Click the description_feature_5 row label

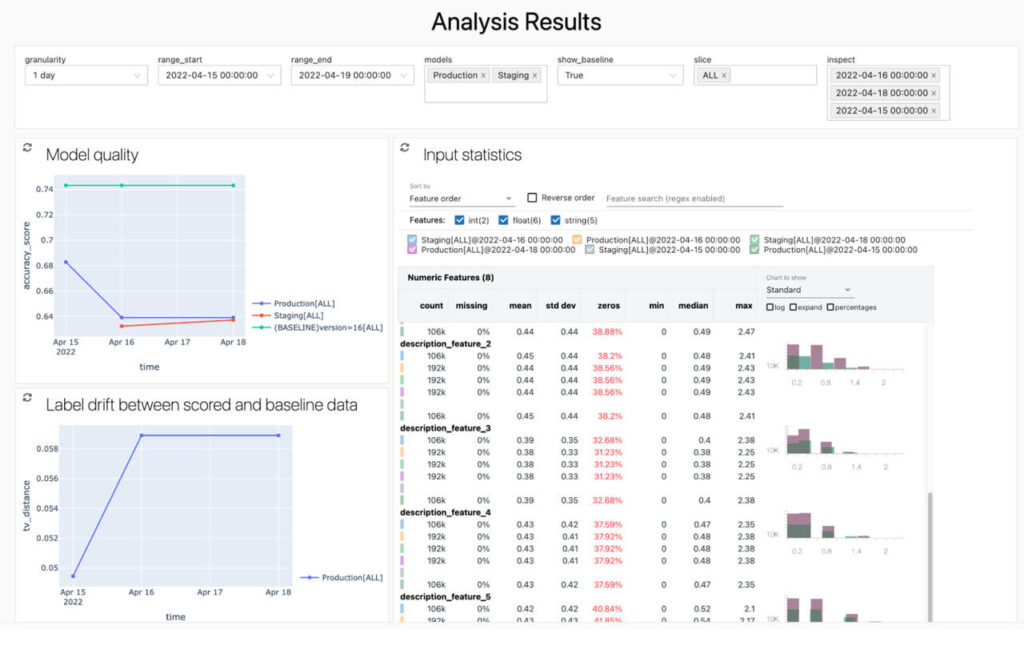click(445, 596)
